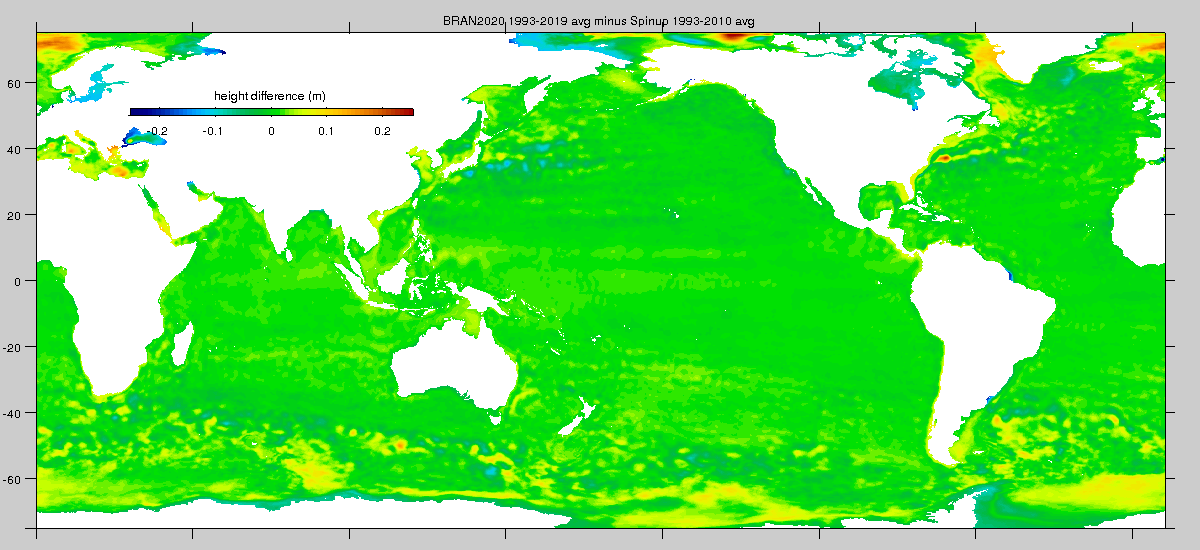Image resolution: width=1200 pixels, height=550 pixels.
Task: Click the "-40" latitude axis label
Action: [14, 413]
